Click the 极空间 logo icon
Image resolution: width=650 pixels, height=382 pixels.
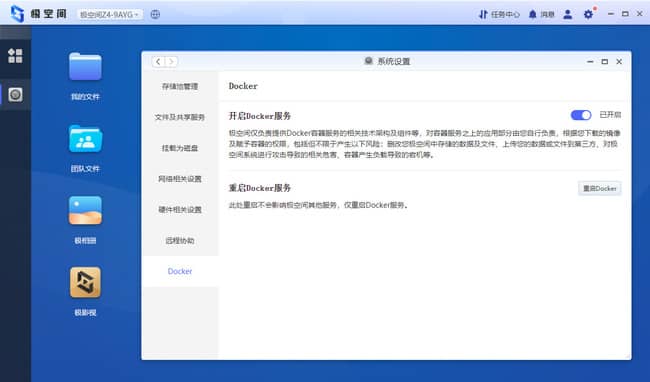coord(17,14)
